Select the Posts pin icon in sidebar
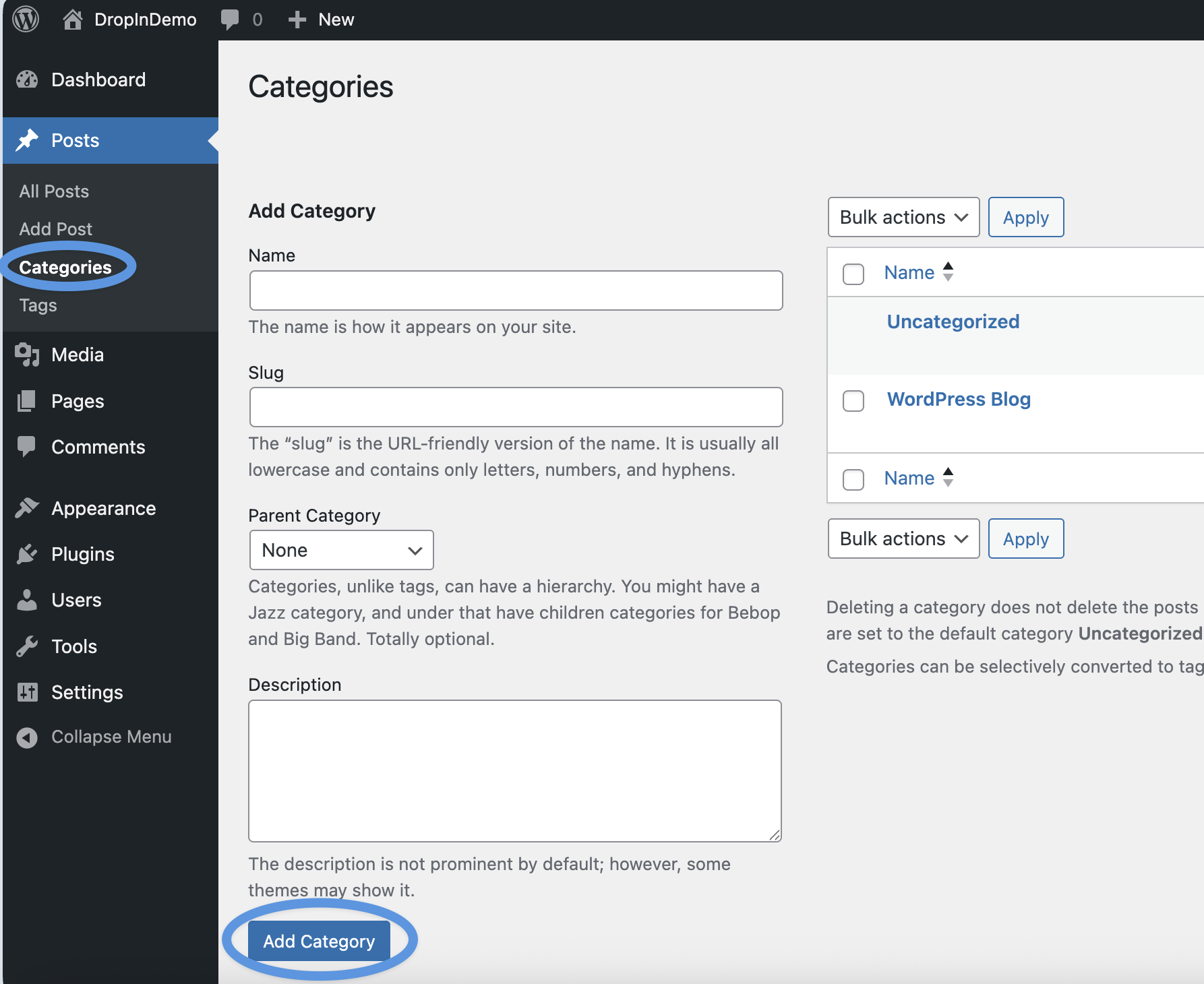The height and width of the screenshot is (984, 1204). tap(26, 140)
